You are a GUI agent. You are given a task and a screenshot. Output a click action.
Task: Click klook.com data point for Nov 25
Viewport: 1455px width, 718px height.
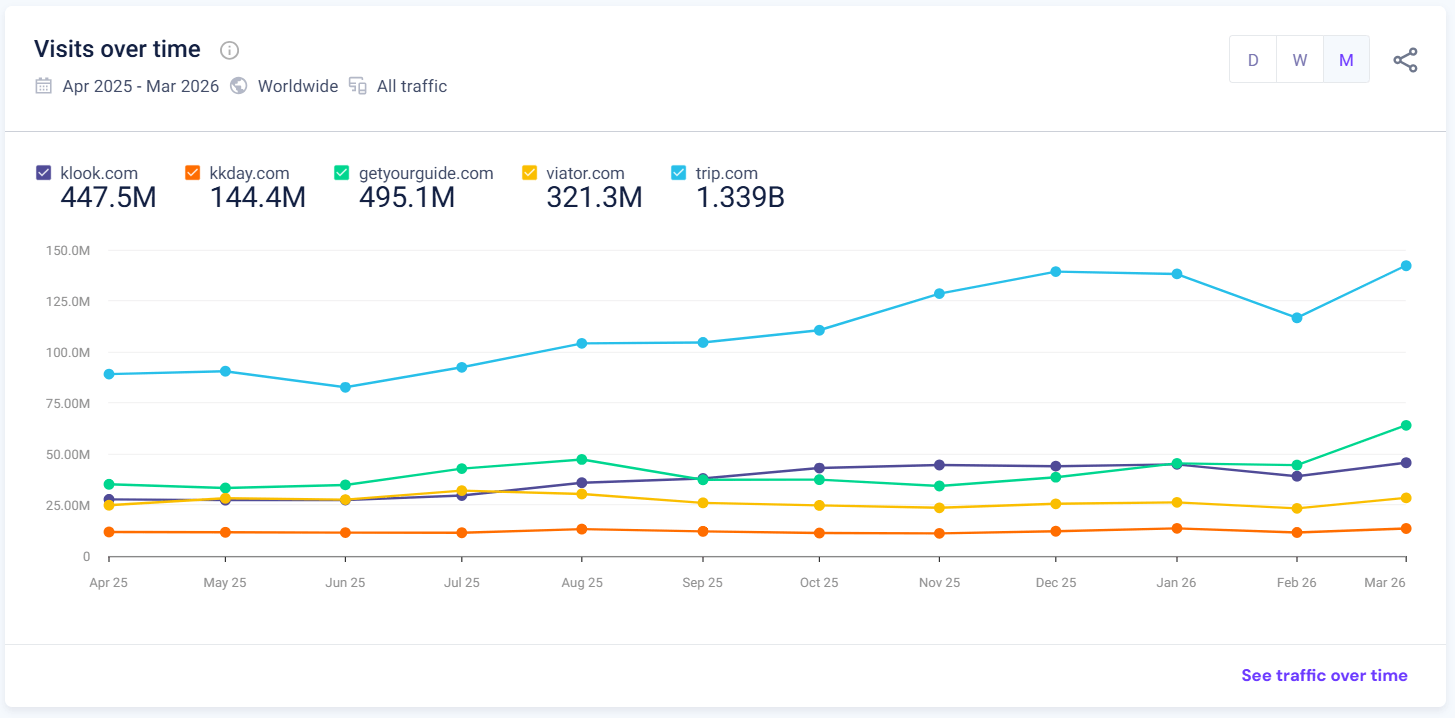[x=939, y=465]
